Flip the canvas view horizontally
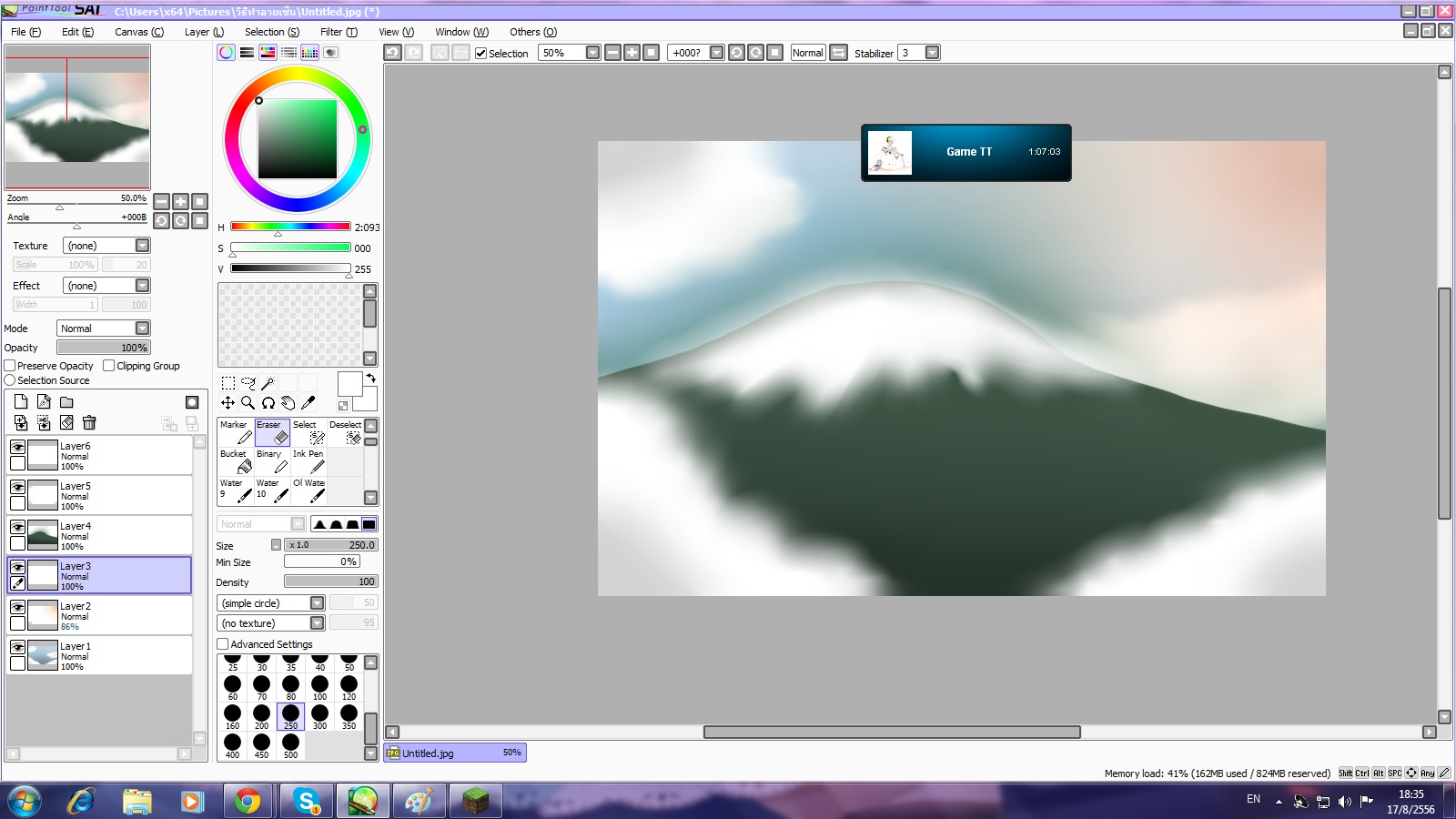This screenshot has height=819, width=1456. coord(839,53)
